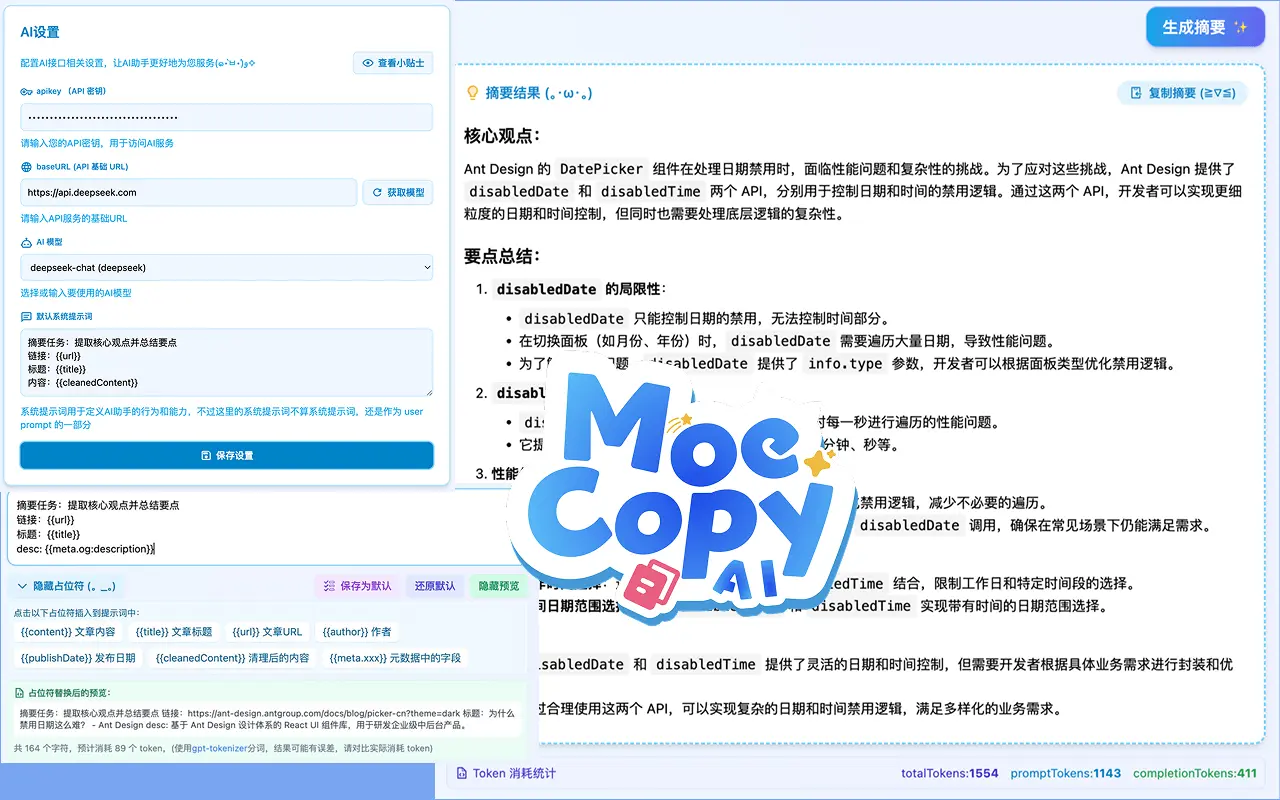Click the 还原默认 reset button
The width and height of the screenshot is (1280, 800).
(x=434, y=586)
